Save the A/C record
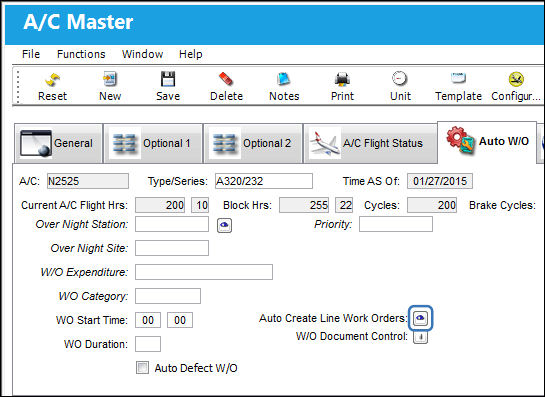 [168, 87]
